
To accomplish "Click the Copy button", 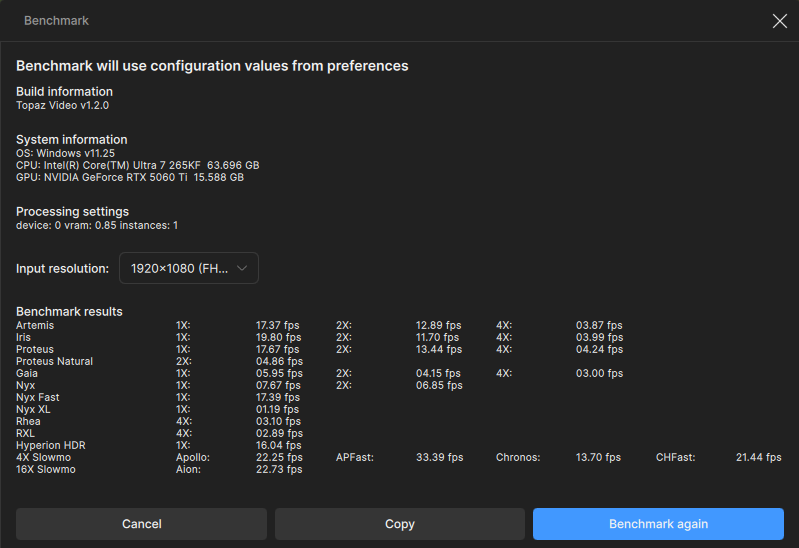I will [400, 524].
